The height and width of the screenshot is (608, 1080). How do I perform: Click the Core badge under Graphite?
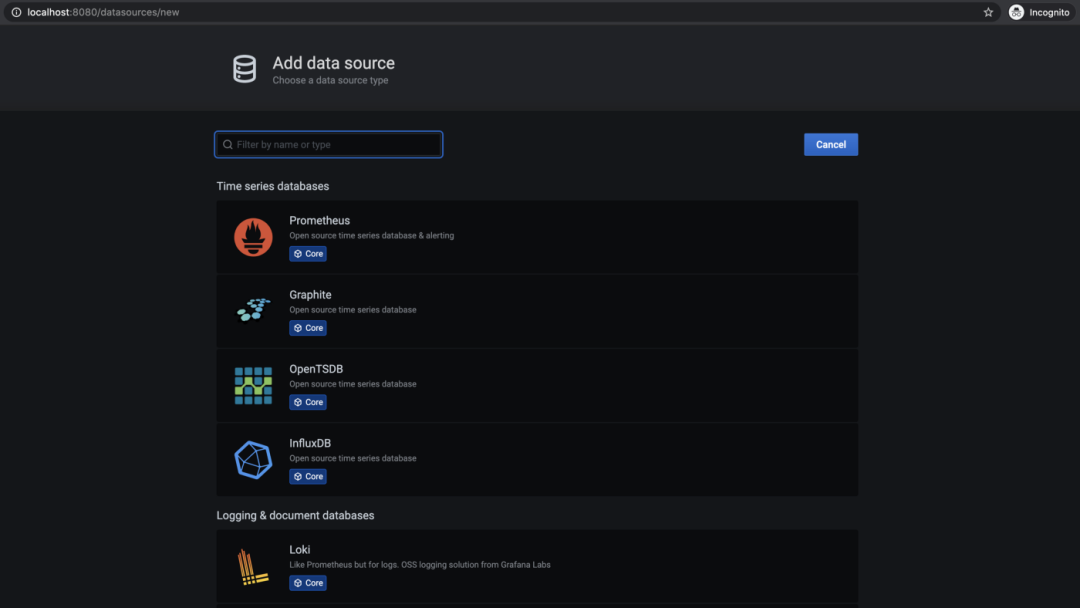coord(308,328)
